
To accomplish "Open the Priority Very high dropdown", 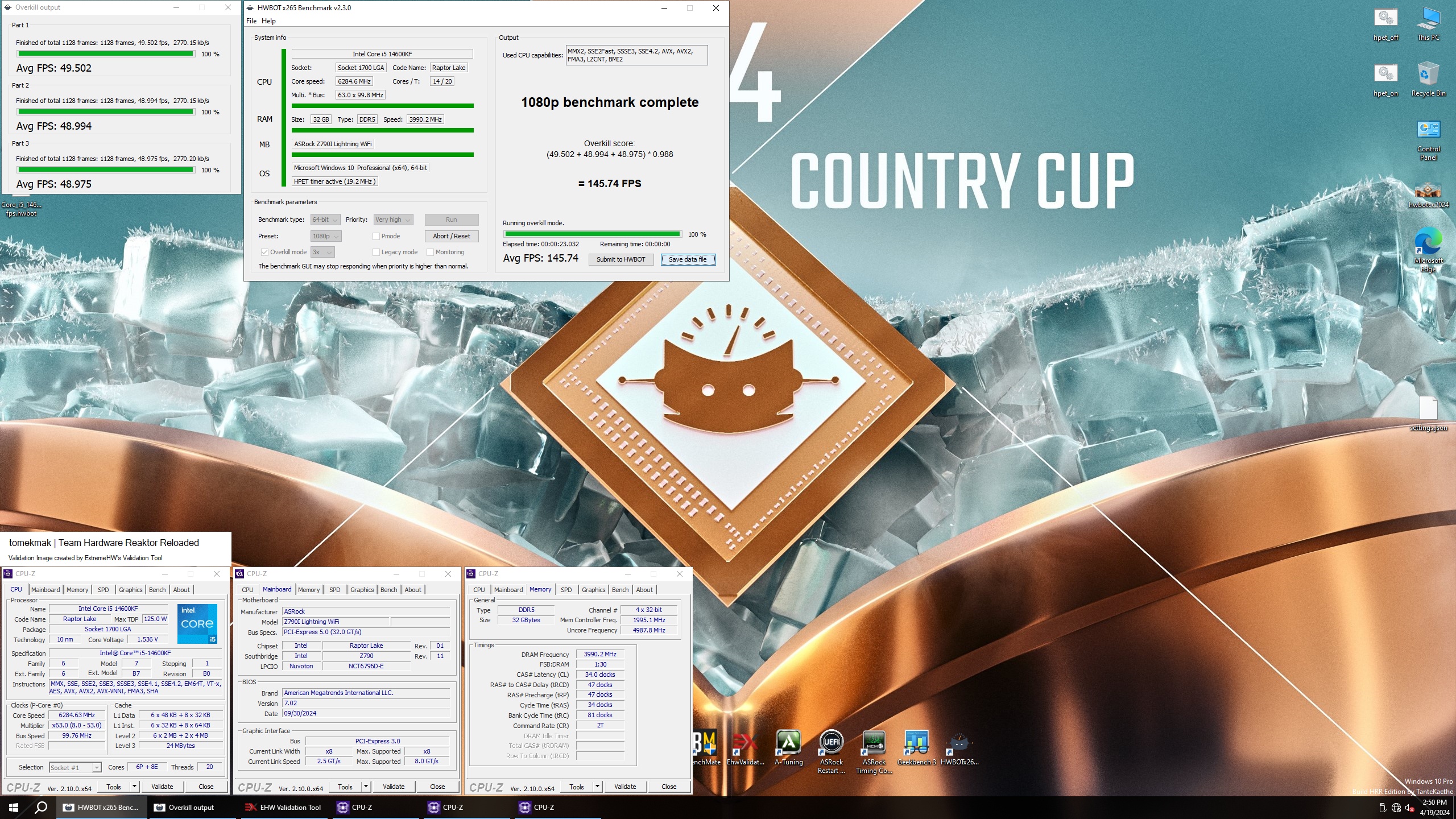I will point(392,220).
